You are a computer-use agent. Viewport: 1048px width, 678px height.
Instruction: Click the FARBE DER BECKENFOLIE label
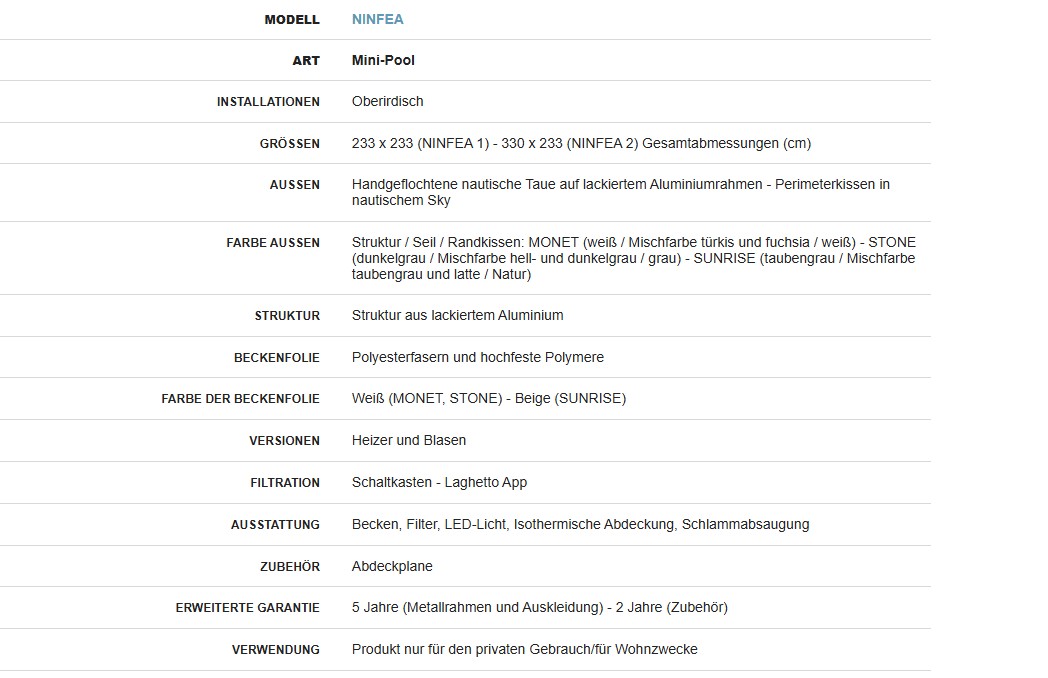click(240, 399)
